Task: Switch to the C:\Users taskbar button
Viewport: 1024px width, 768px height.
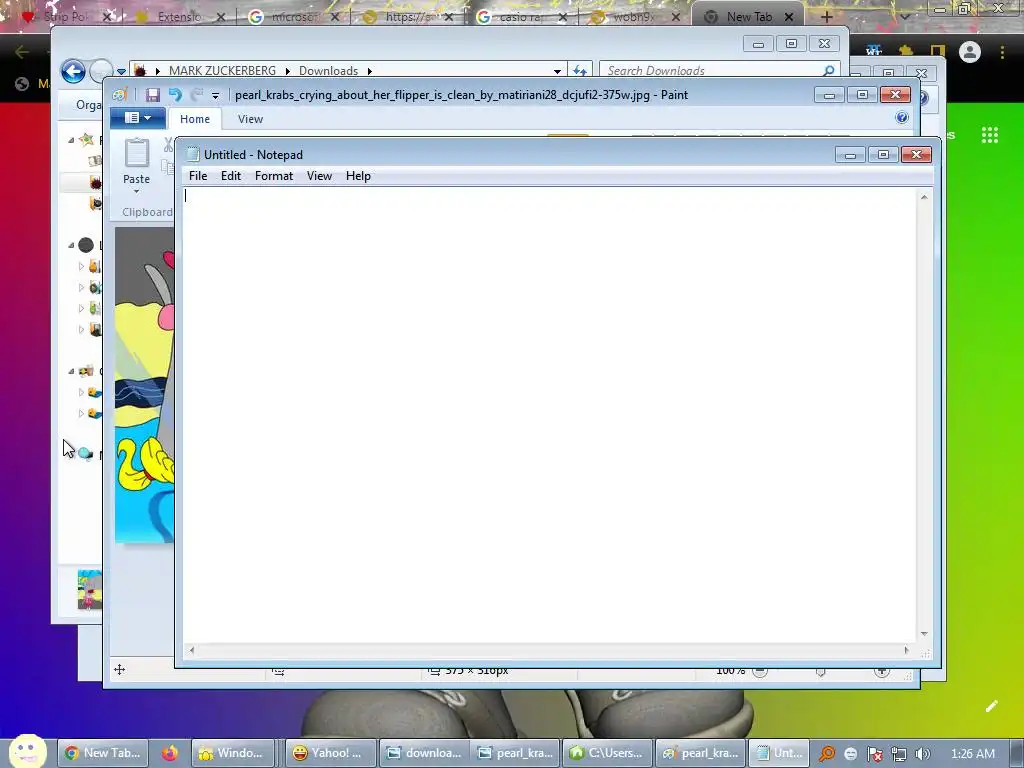Action: coord(609,753)
